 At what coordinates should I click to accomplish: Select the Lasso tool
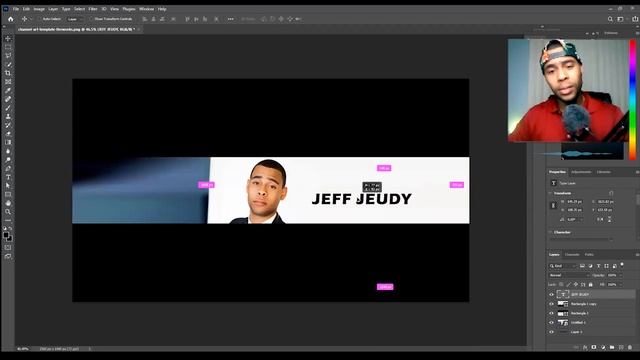[8, 56]
